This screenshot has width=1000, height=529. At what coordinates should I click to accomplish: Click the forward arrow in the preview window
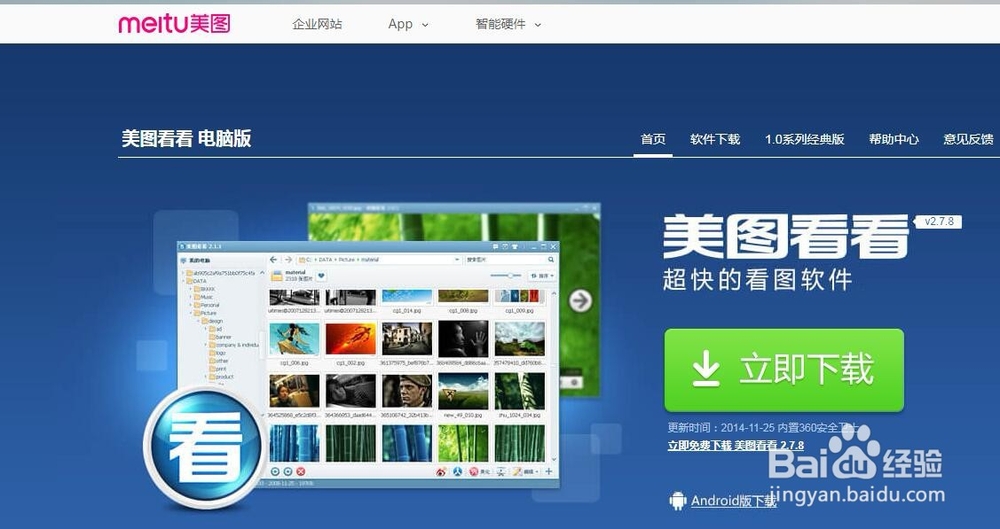coord(288,260)
